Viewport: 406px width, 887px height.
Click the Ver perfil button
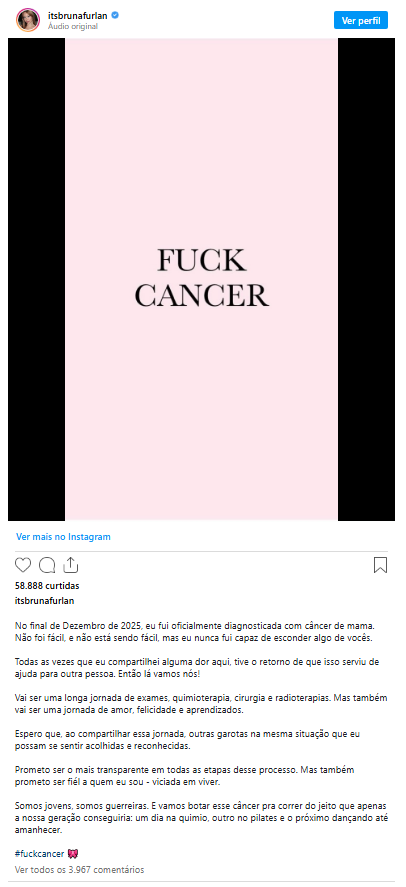click(361, 20)
